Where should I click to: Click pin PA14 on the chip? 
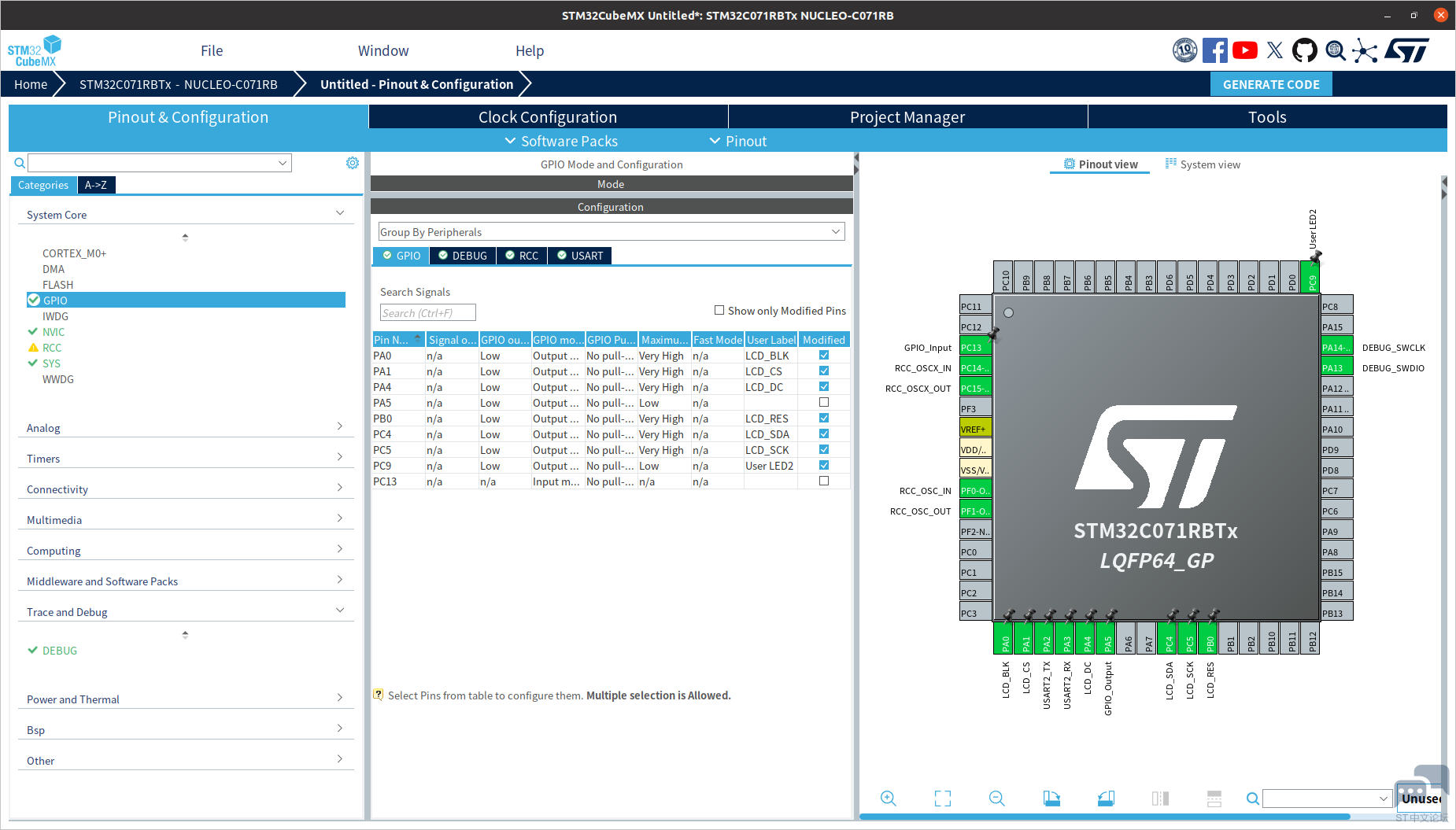coord(1337,347)
